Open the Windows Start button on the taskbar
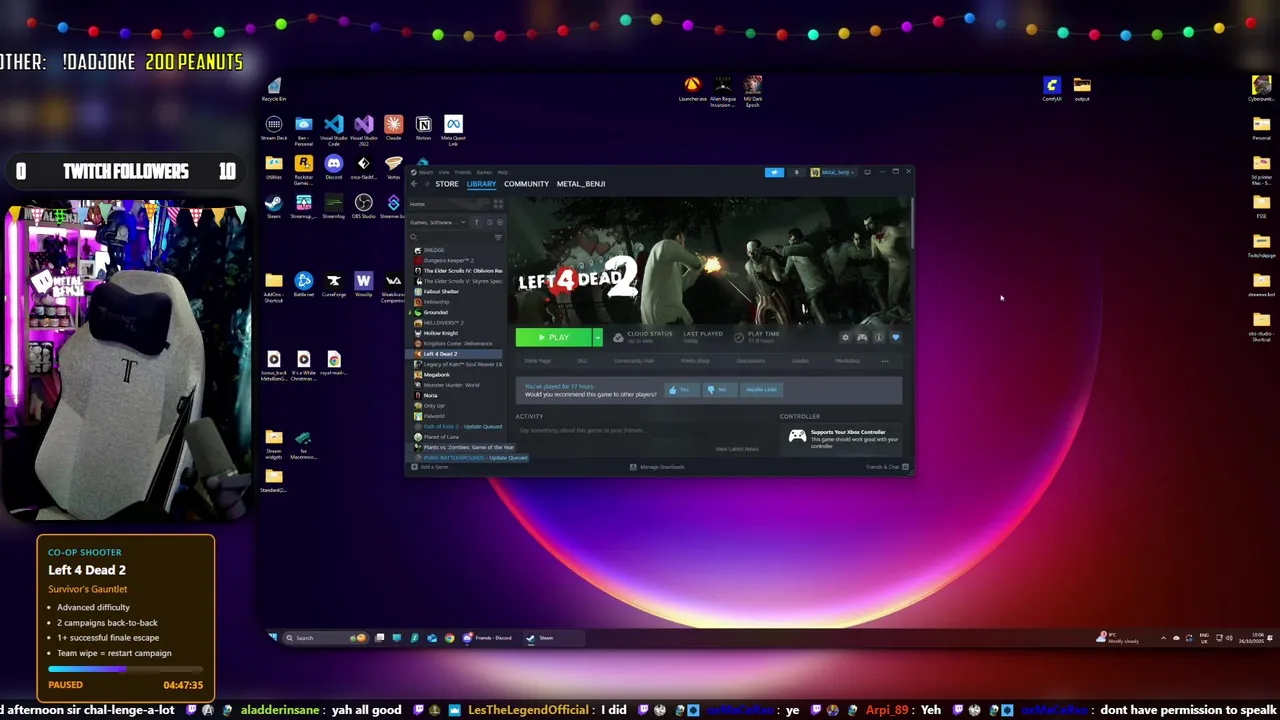Image resolution: width=1280 pixels, height=720 pixels. (272, 637)
